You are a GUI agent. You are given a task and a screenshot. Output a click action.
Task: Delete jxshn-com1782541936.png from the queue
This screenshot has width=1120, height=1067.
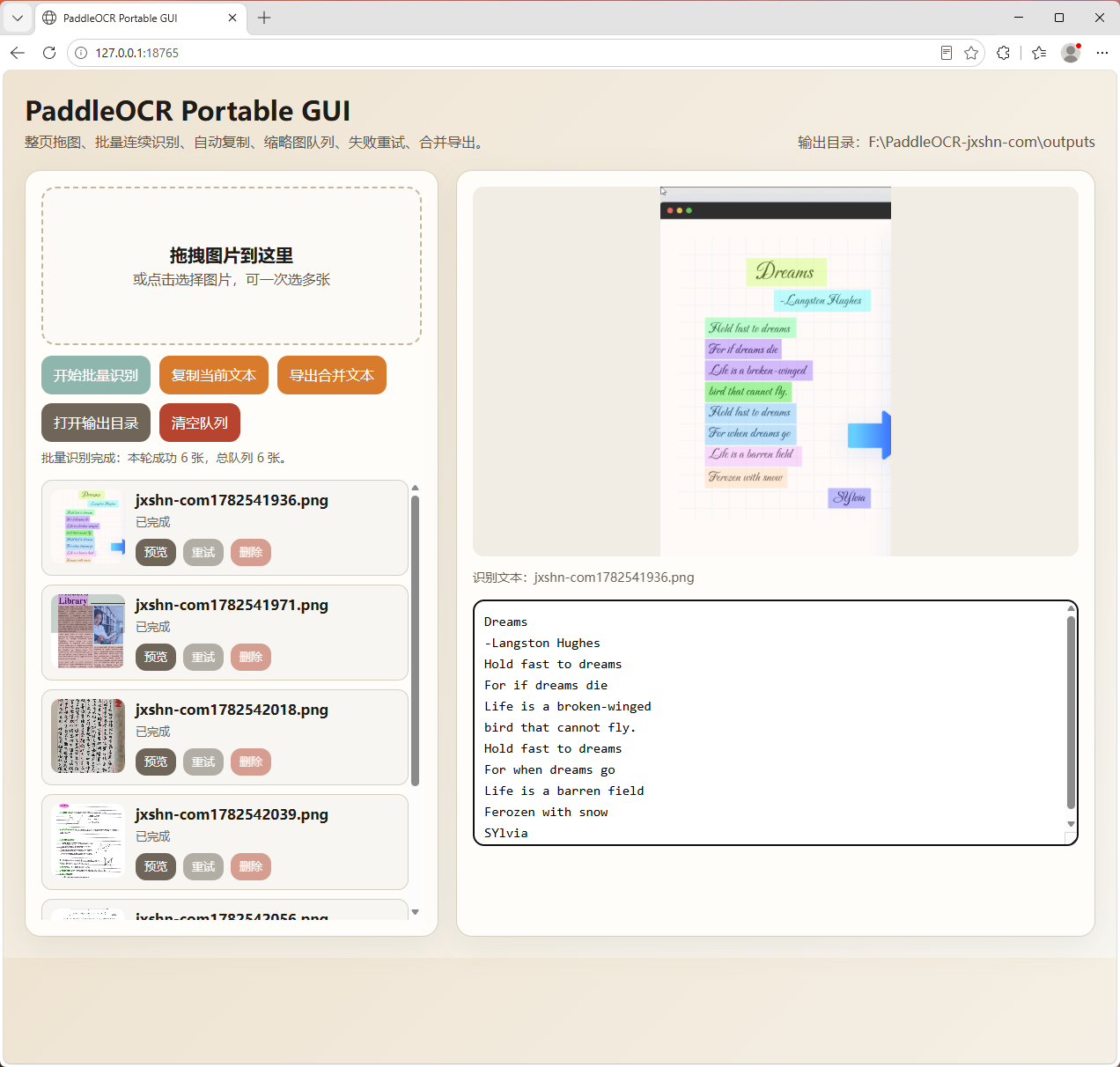click(x=251, y=552)
